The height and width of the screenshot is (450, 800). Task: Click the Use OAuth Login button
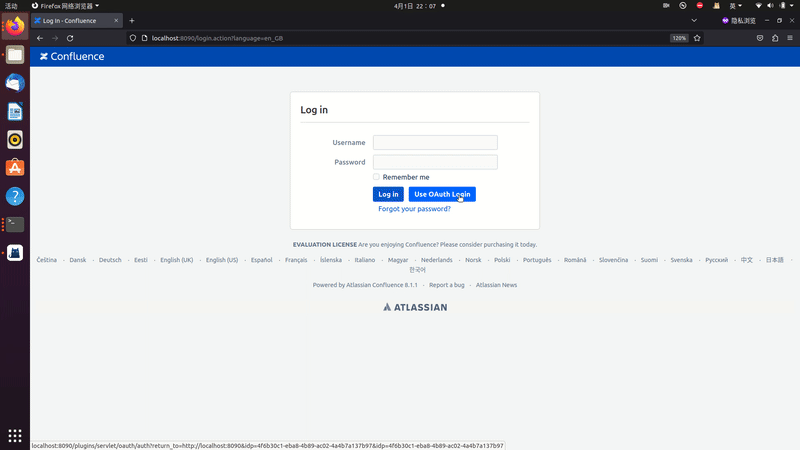pos(442,194)
